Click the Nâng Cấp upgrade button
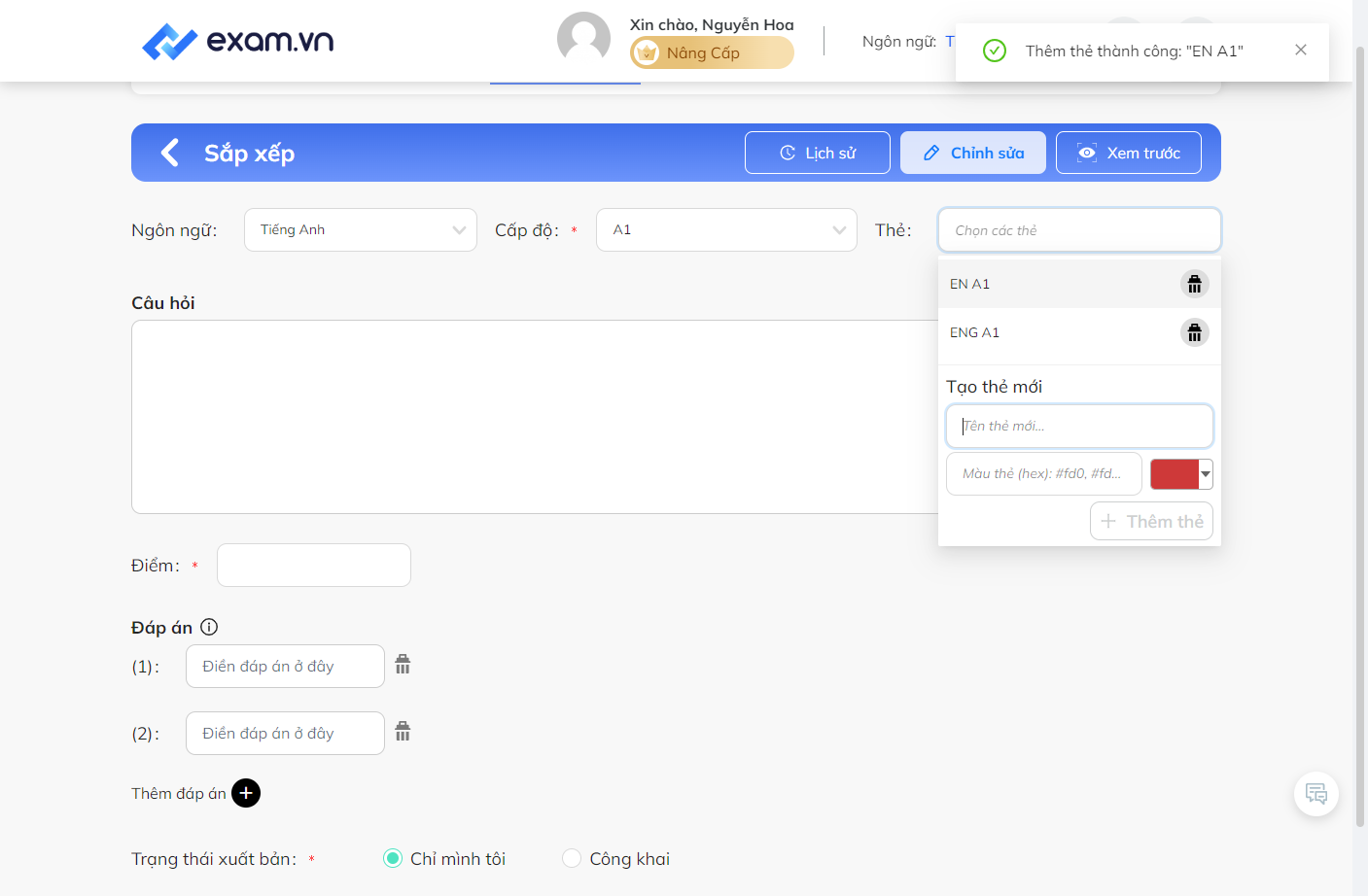 [712, 52]
